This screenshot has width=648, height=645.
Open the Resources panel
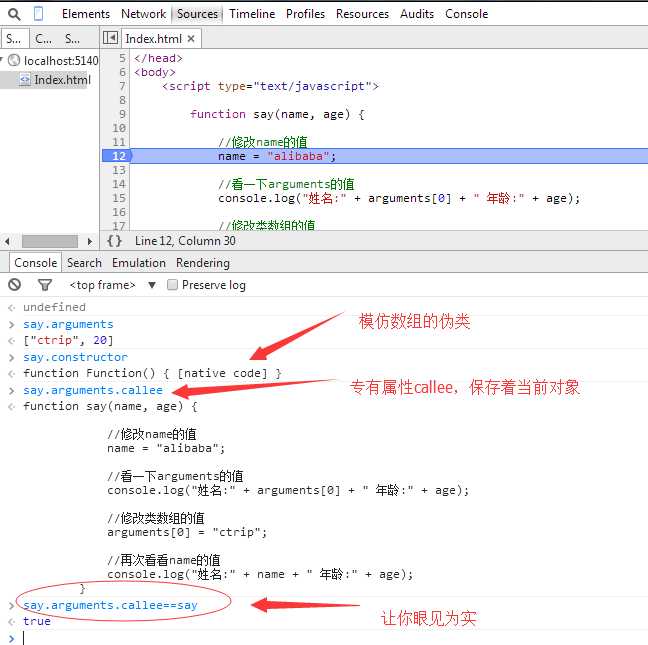point(362,14)
